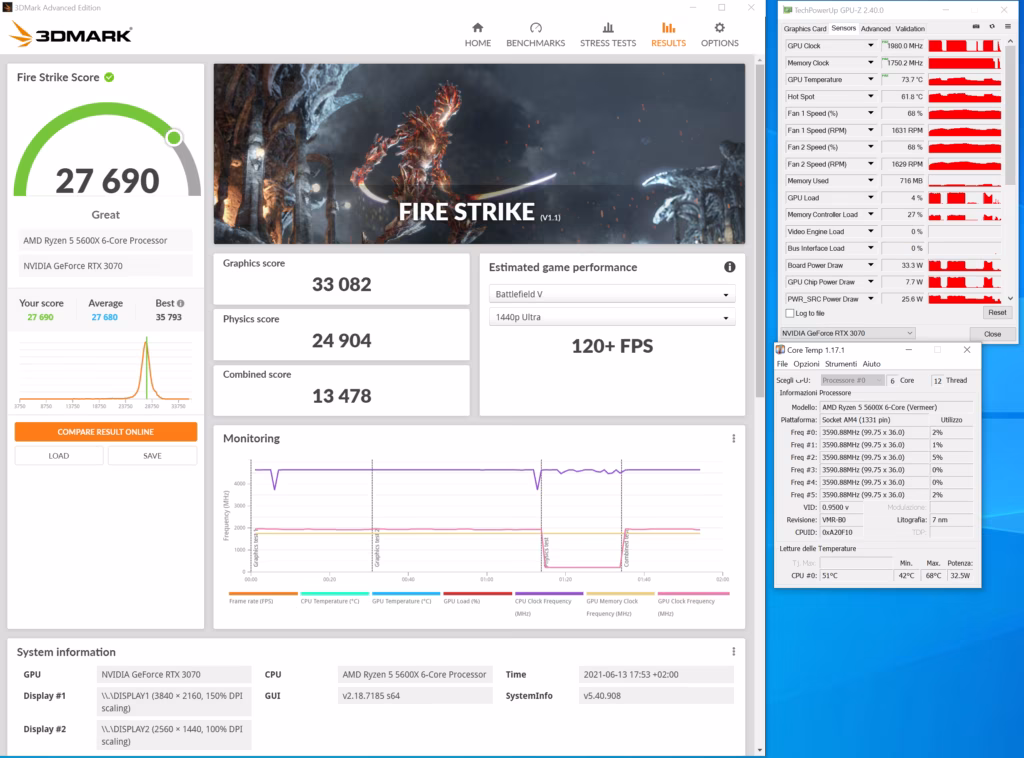Toggle the first CPU Temperature legend item
The width and height of the screenshot is (1024, 758).
point(334,598)
